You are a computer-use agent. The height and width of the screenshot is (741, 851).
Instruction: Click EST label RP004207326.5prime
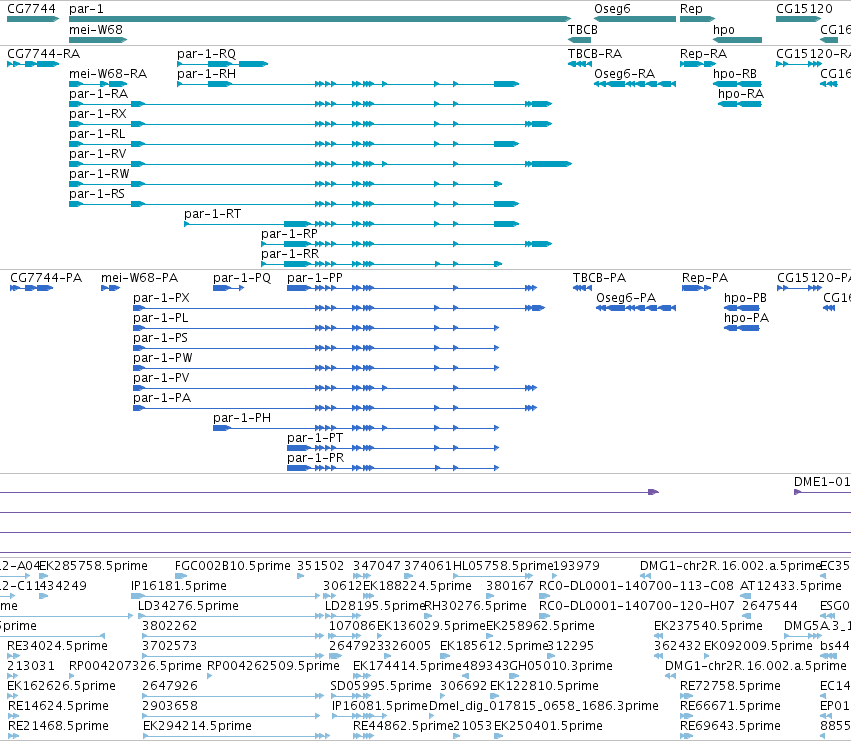(135, 666)
